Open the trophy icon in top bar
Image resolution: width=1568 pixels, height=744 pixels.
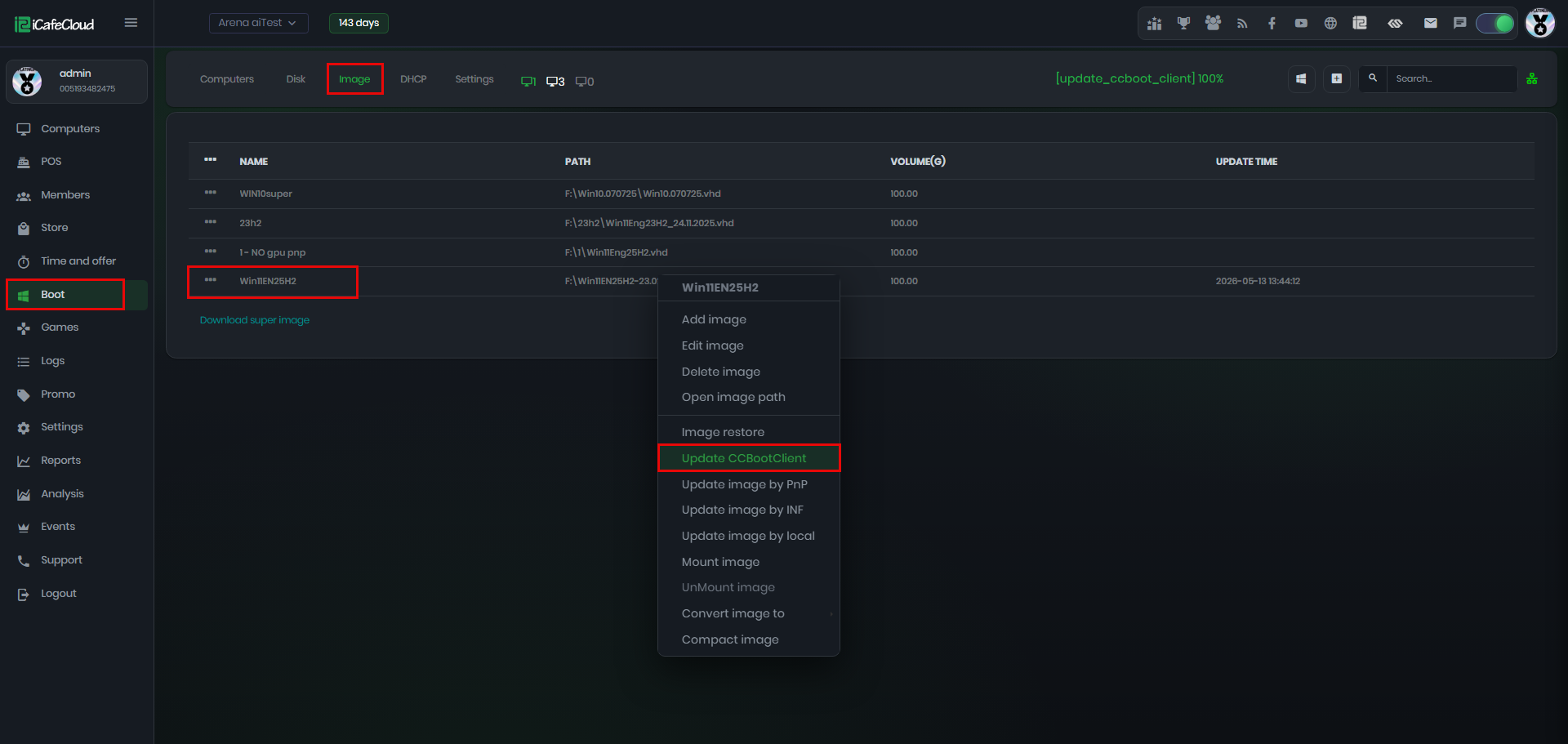[1183, 24]
